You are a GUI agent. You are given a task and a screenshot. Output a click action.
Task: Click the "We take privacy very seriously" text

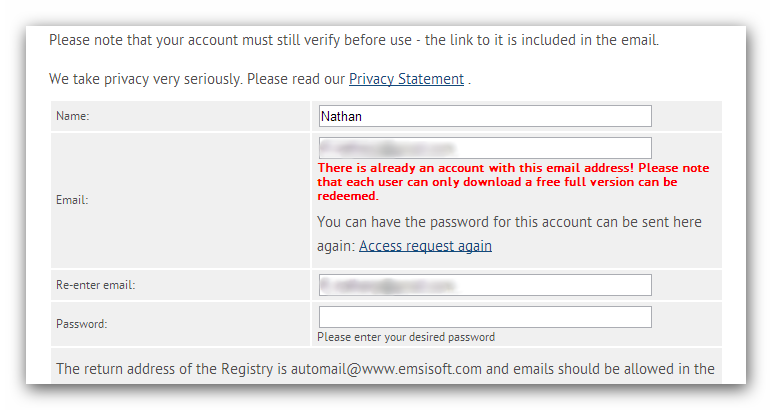[x=145, y=79]
